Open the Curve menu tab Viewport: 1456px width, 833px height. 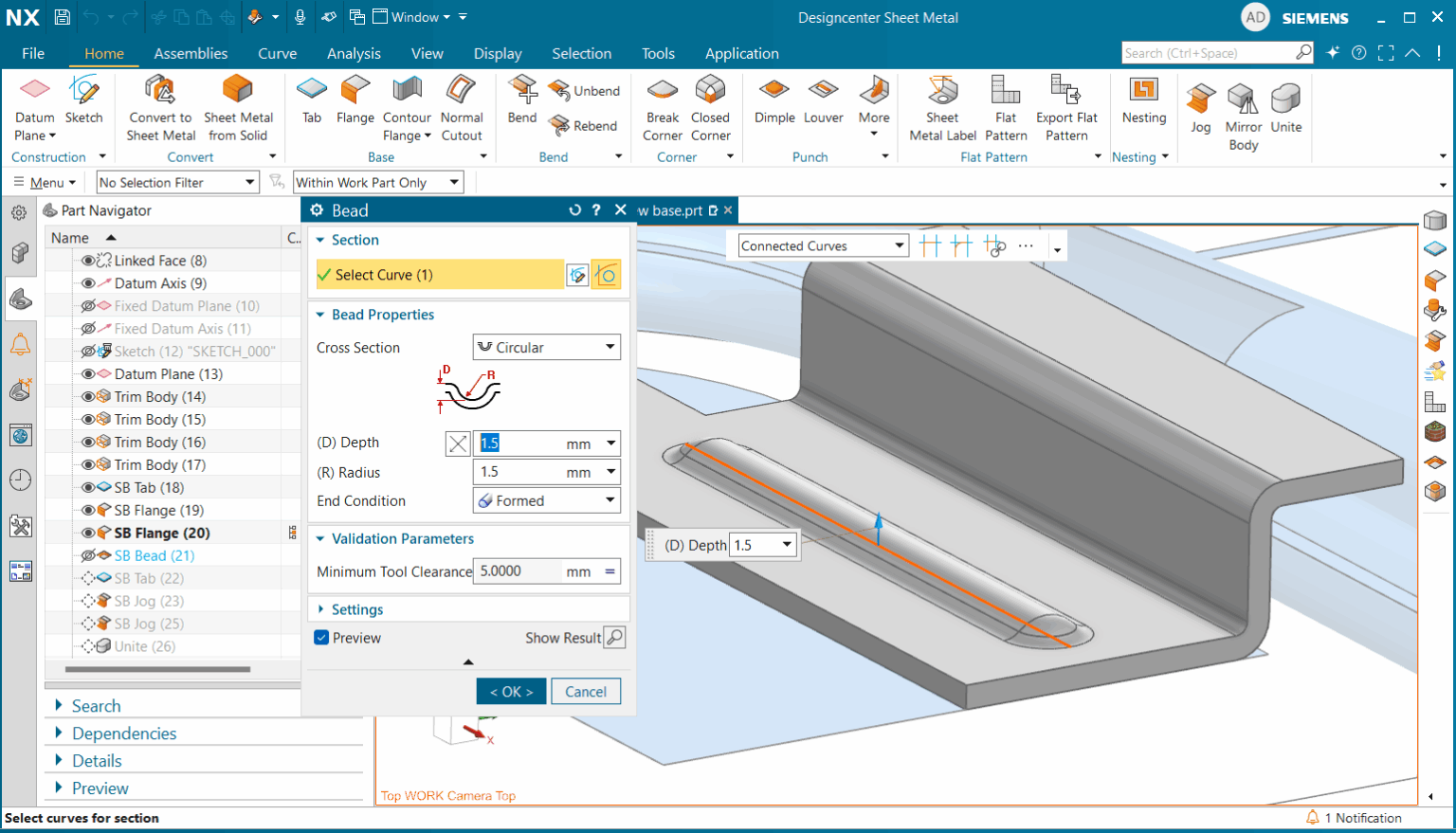coord(277,53)
